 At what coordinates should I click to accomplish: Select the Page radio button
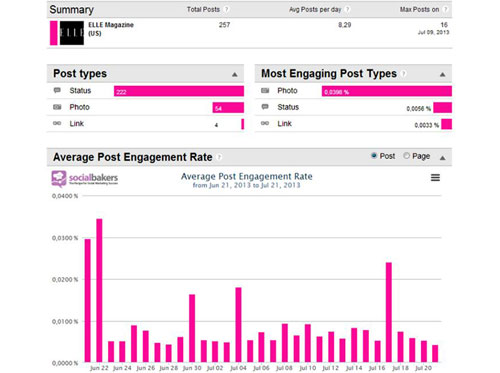(x=406, y=156)
